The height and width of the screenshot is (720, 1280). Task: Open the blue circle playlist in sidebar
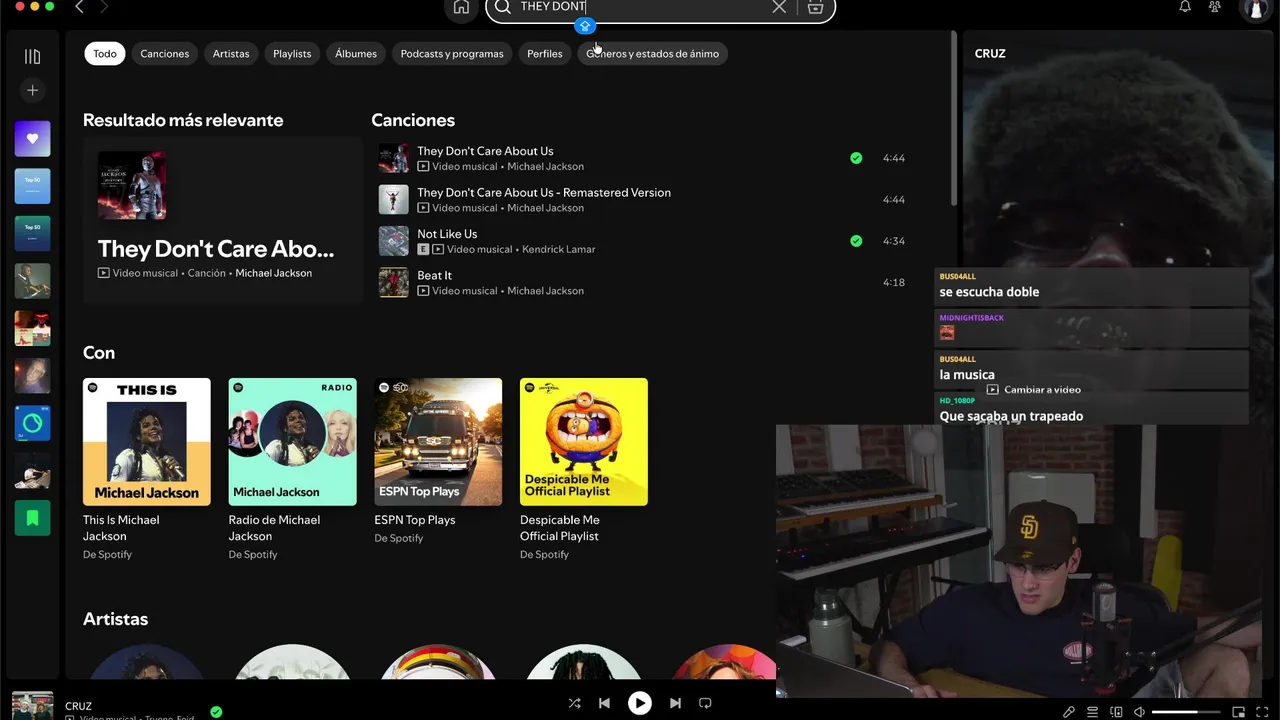tap(32, 423)
